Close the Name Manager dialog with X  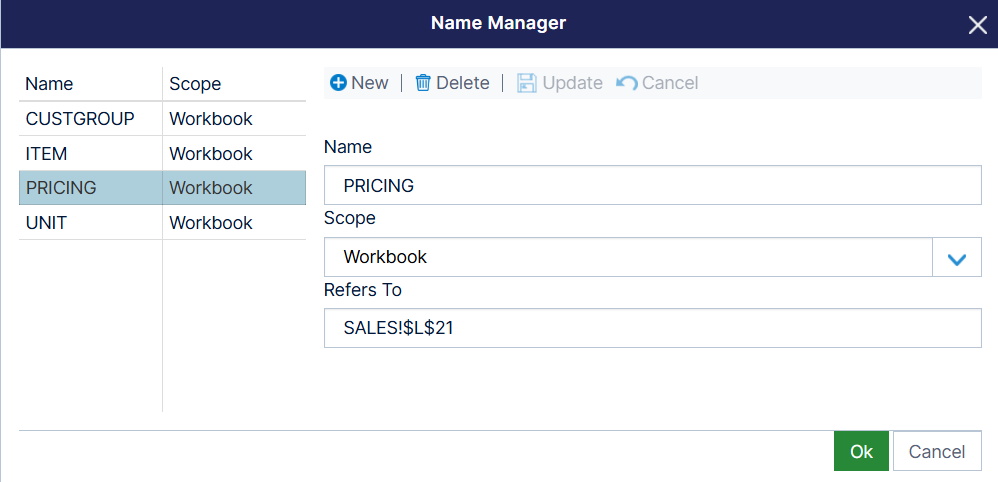(977, 25)
